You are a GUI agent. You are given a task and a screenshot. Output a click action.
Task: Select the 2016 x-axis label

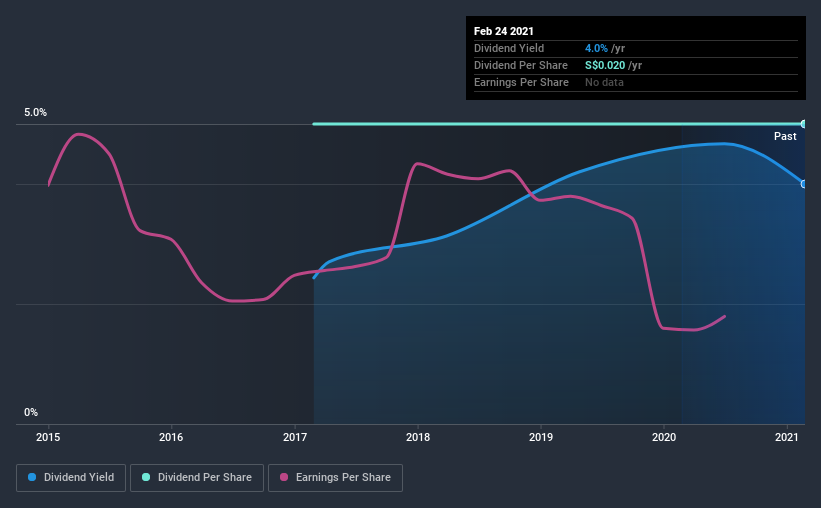pyautogui.click(x=171, y=437)
